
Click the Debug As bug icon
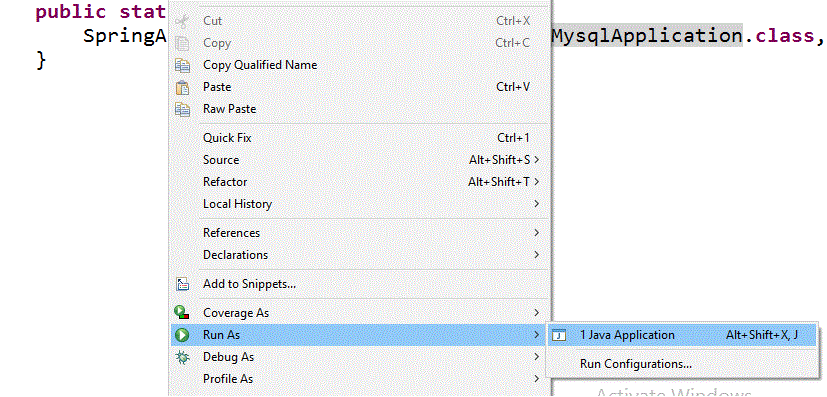(182, 357)
